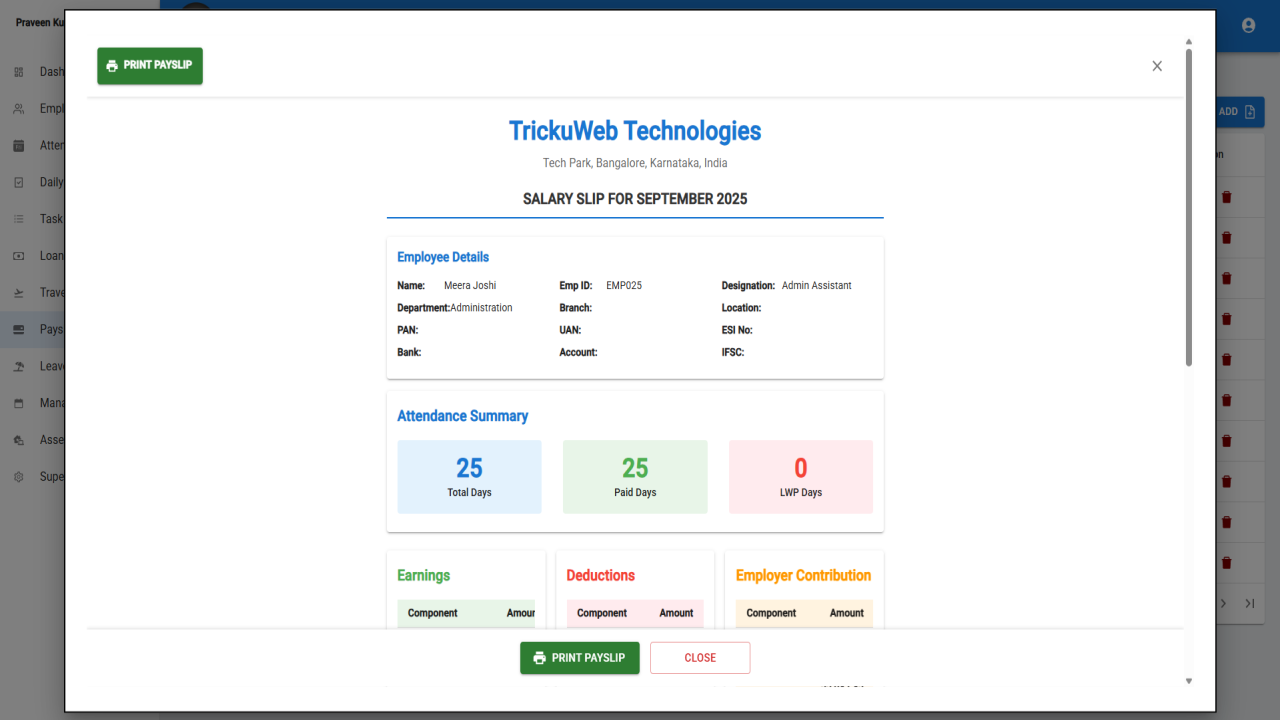Click the Super settings gear icon in the sidebar

(18, 477)
